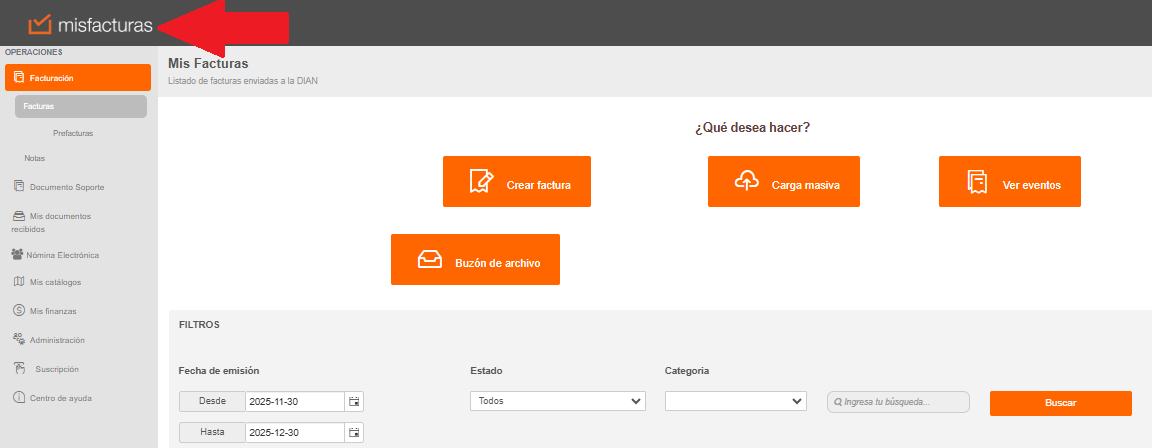The image size is (1152, 448).
Task: Click the Crear factura button
Action: (517, 182)
